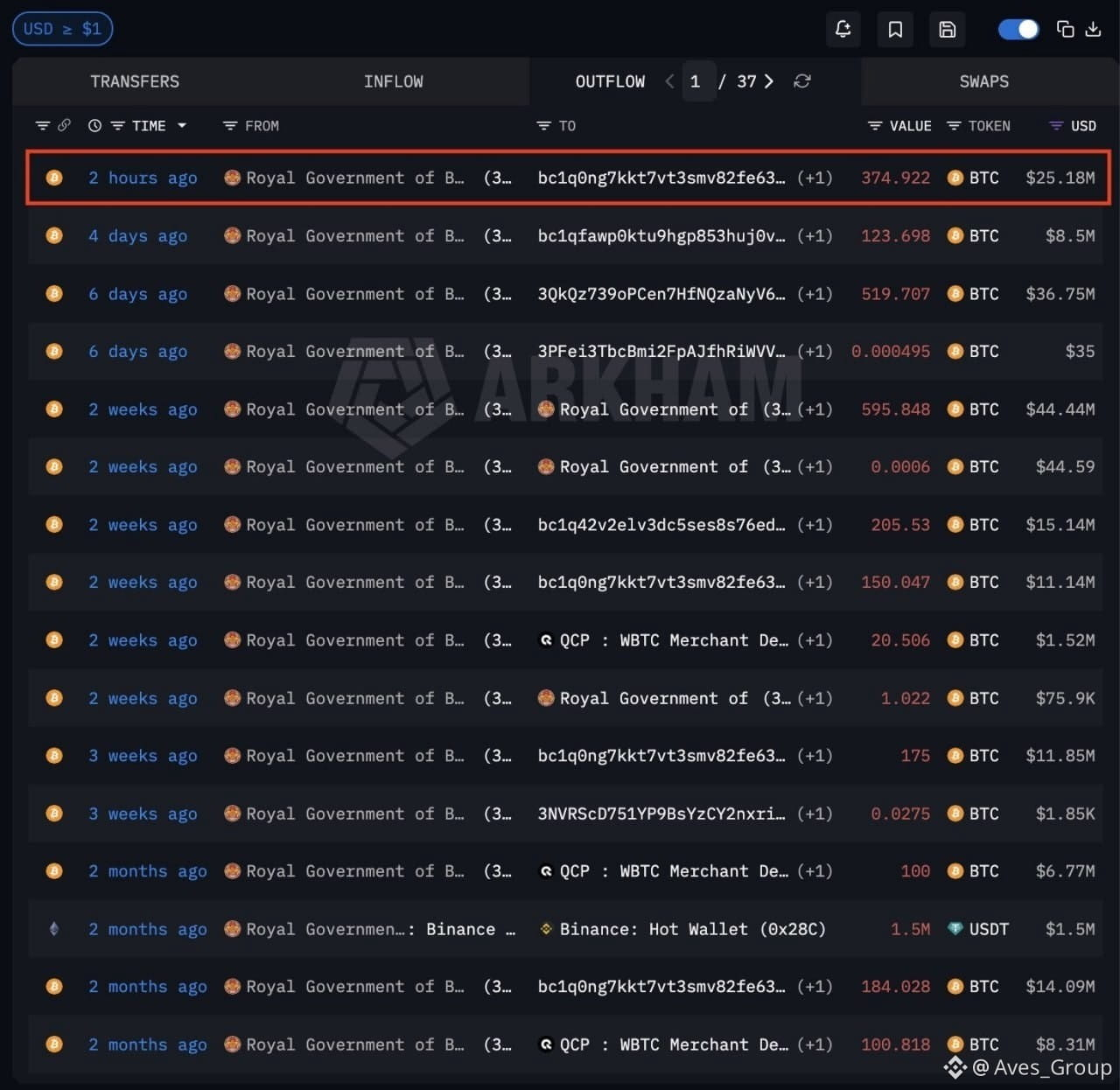
Task: Click the clock icon beside TIME
Action: pyautogui.click(x=94, y=126)
